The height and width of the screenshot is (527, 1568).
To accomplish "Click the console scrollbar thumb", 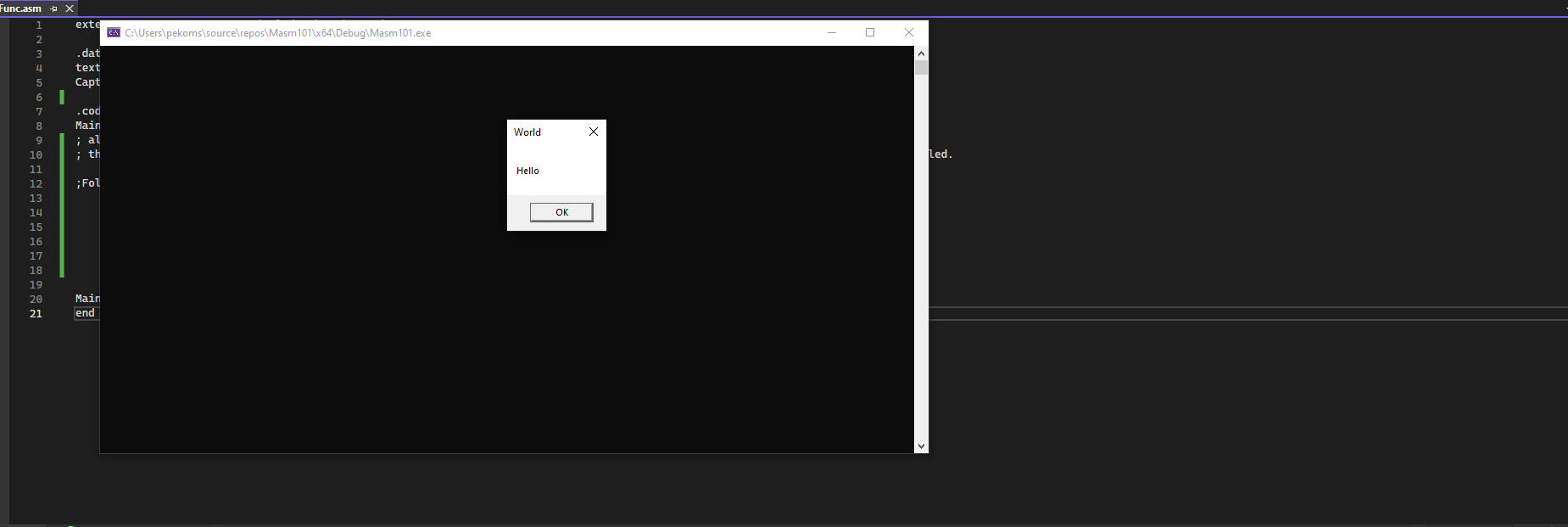I will [x=921, y=68].
